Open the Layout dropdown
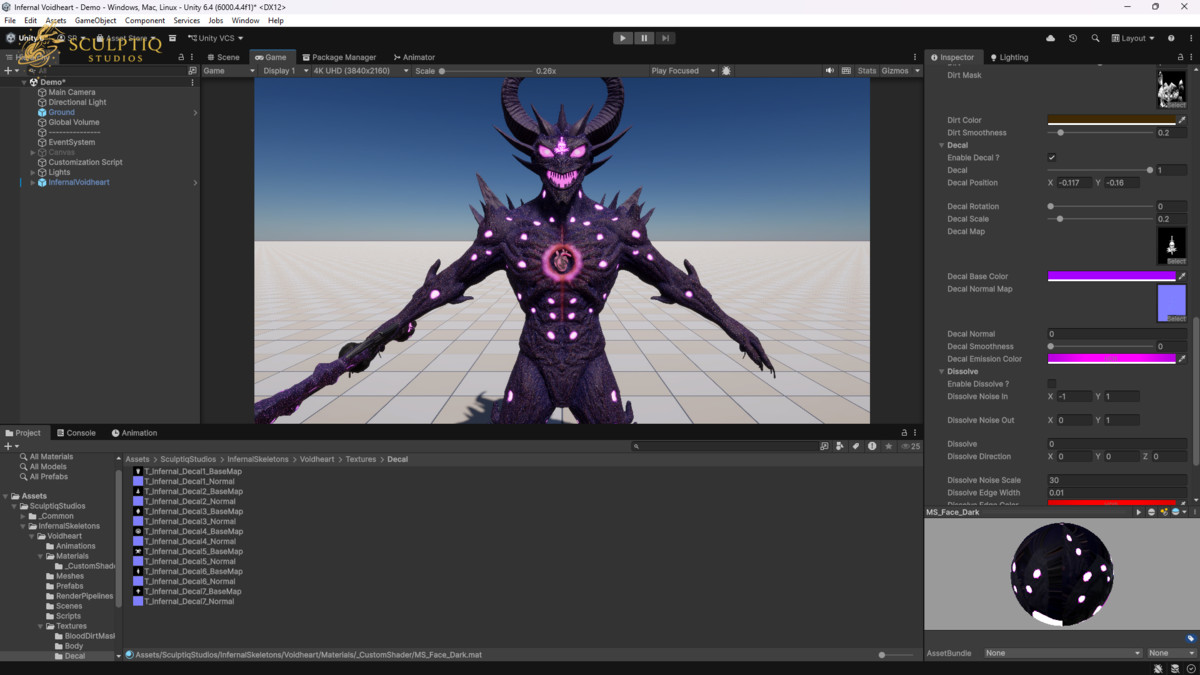 click(x=1133, y=38)
